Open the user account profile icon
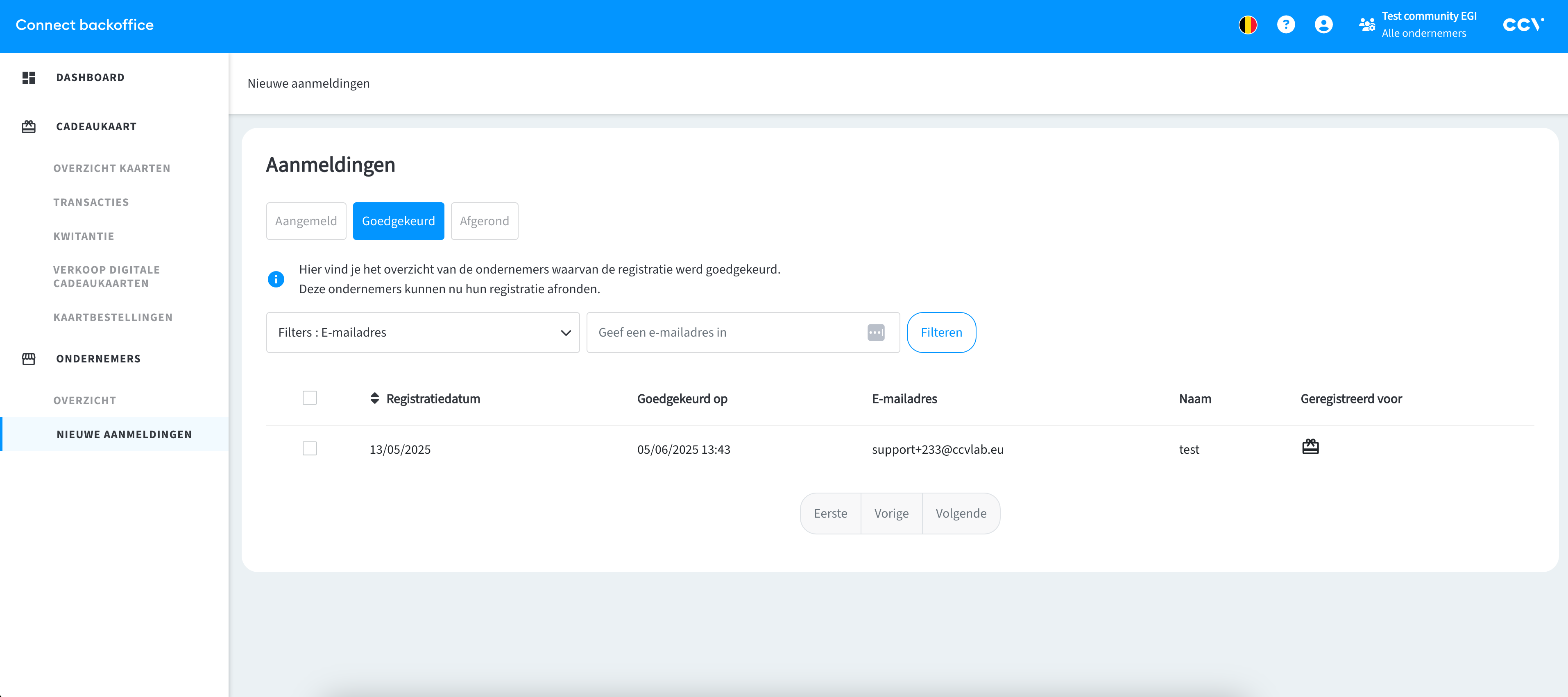This screenshot has height=697, width=1568. coord(1323,25)
